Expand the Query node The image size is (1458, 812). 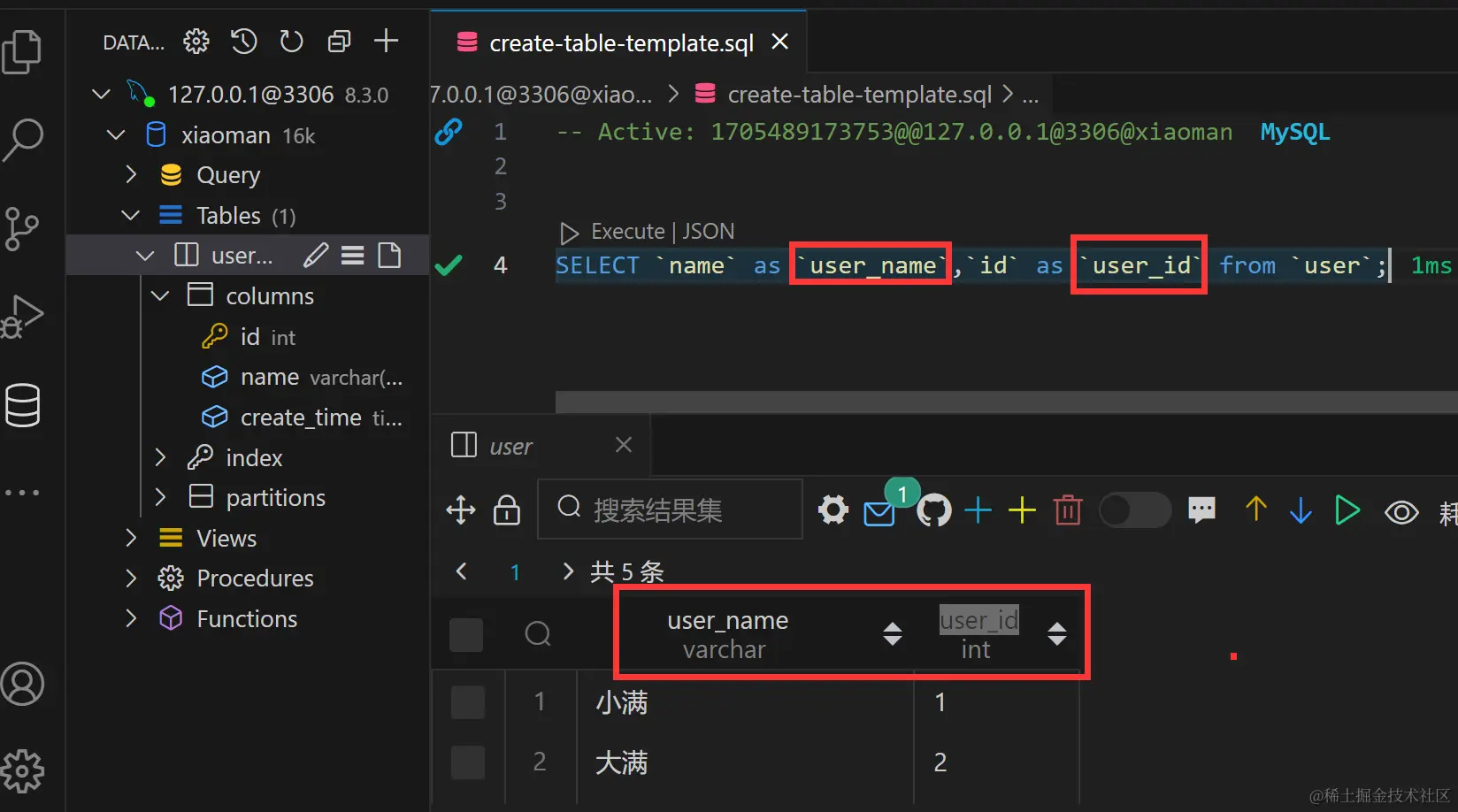tap(131, 174)
